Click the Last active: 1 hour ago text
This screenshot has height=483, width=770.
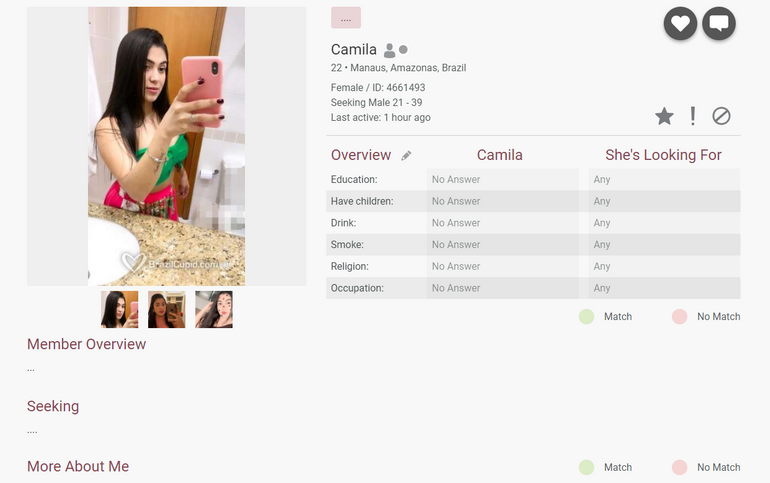click(x=381, y=117)
